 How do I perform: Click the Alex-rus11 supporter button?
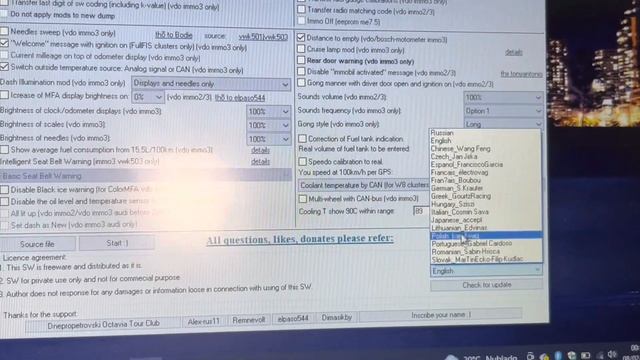[x=204, y=321]
